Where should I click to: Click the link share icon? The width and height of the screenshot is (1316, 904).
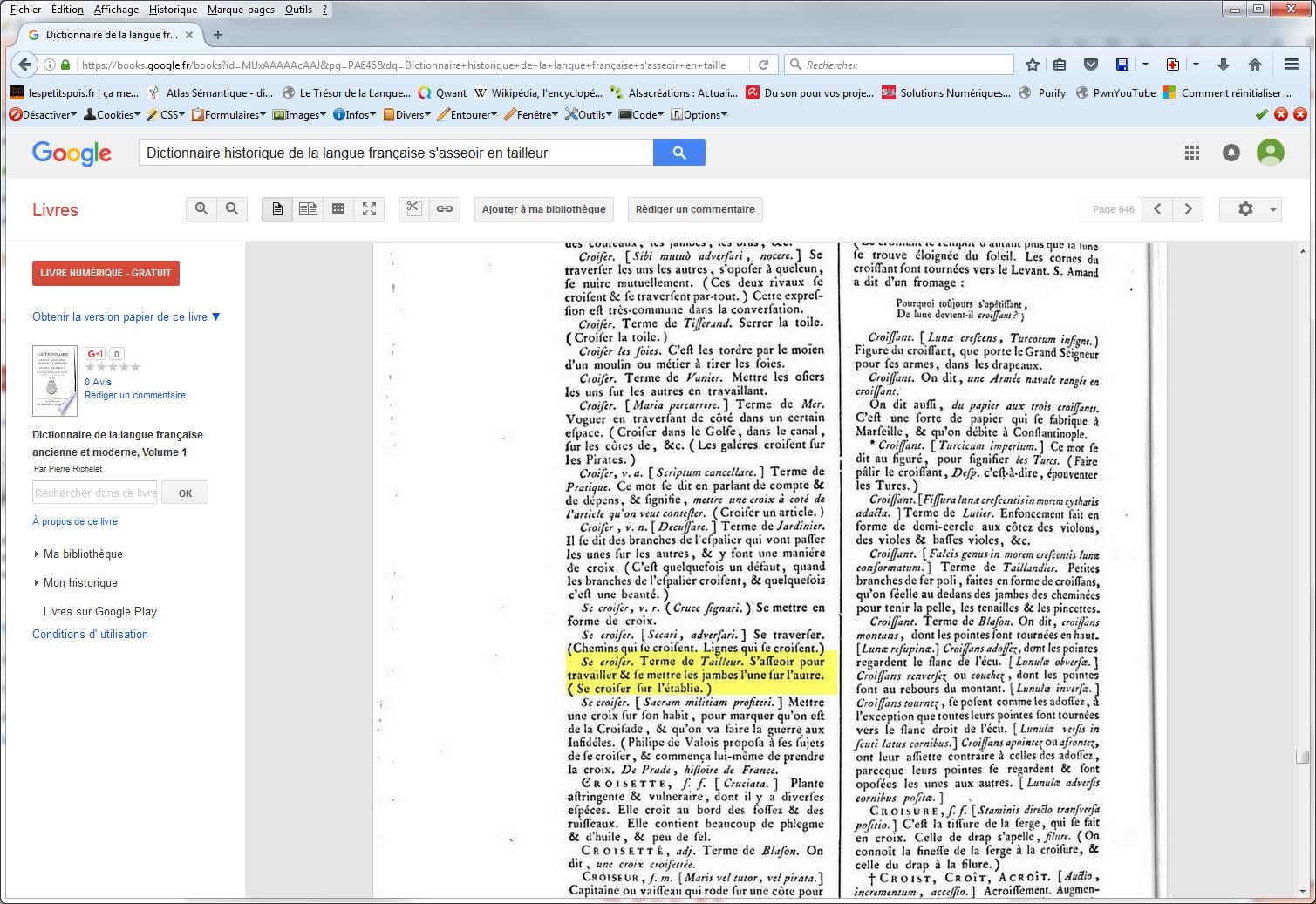[x=445, y=209]
